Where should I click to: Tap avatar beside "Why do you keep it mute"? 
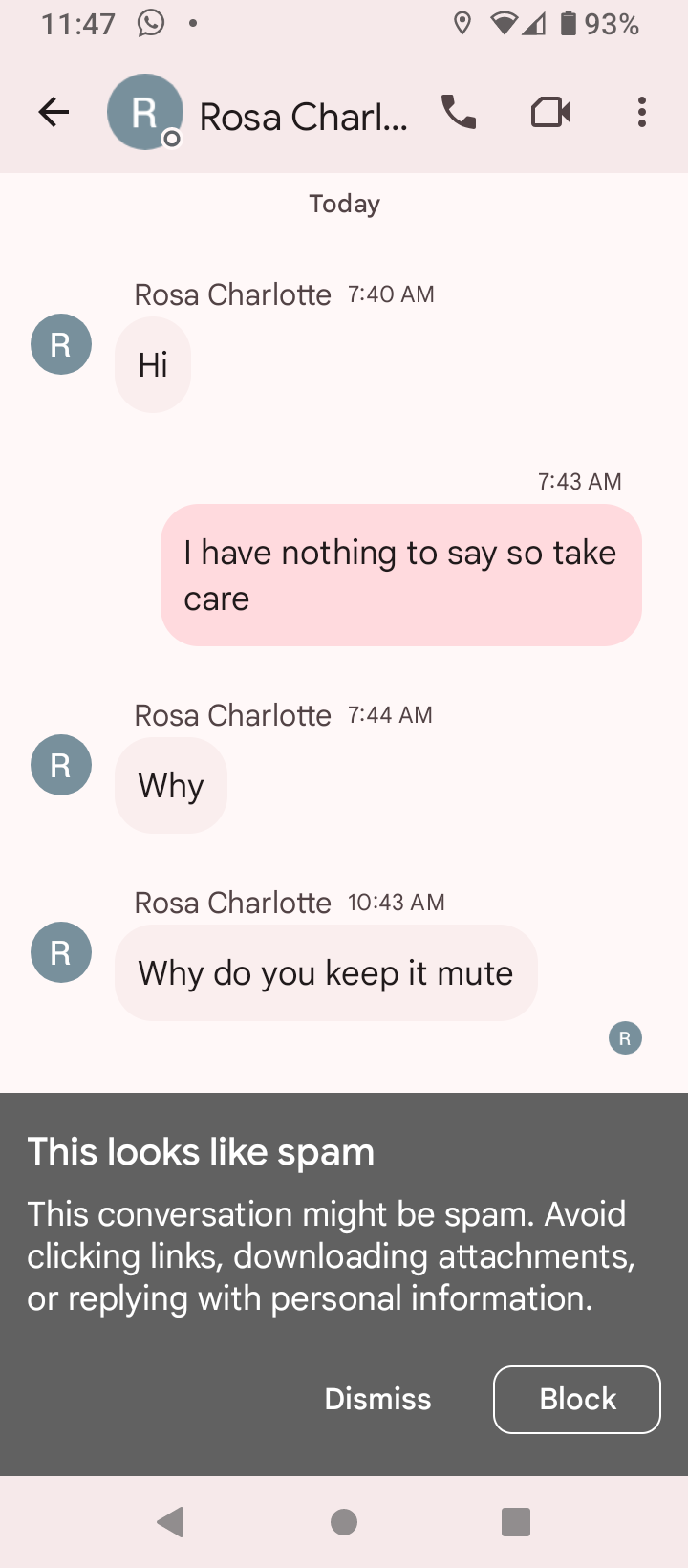(x=61, y=952)
